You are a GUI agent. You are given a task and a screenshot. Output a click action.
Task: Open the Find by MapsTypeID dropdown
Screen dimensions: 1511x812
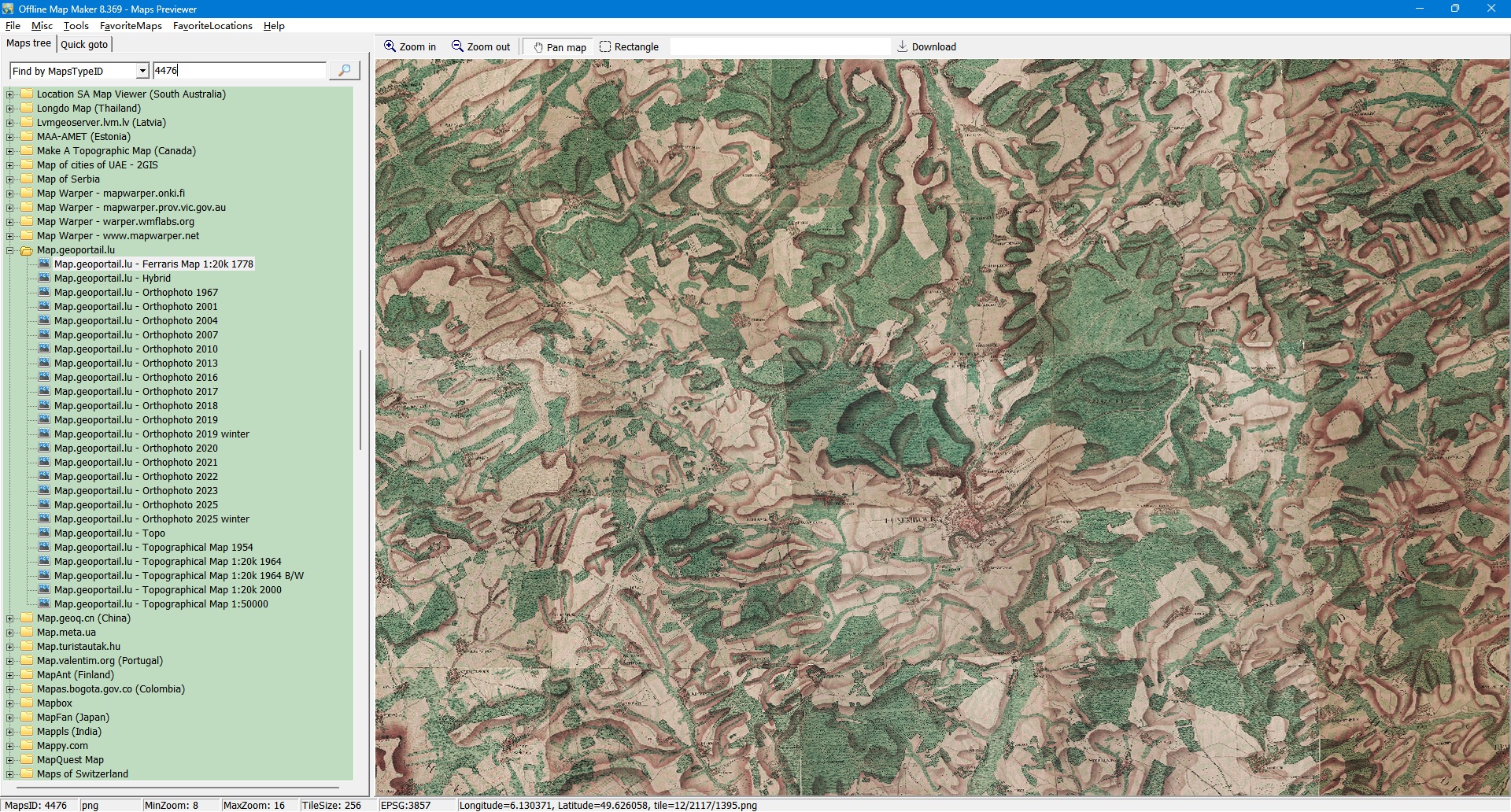(x=142, y=71)
